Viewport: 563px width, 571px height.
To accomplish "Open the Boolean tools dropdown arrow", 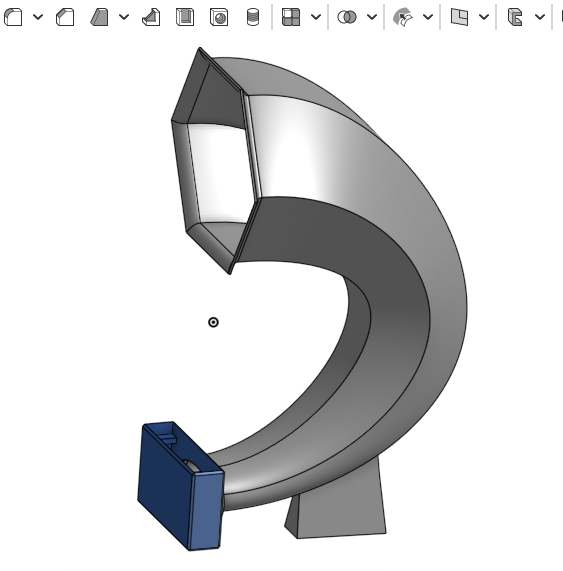I will [x=372, y=17].
